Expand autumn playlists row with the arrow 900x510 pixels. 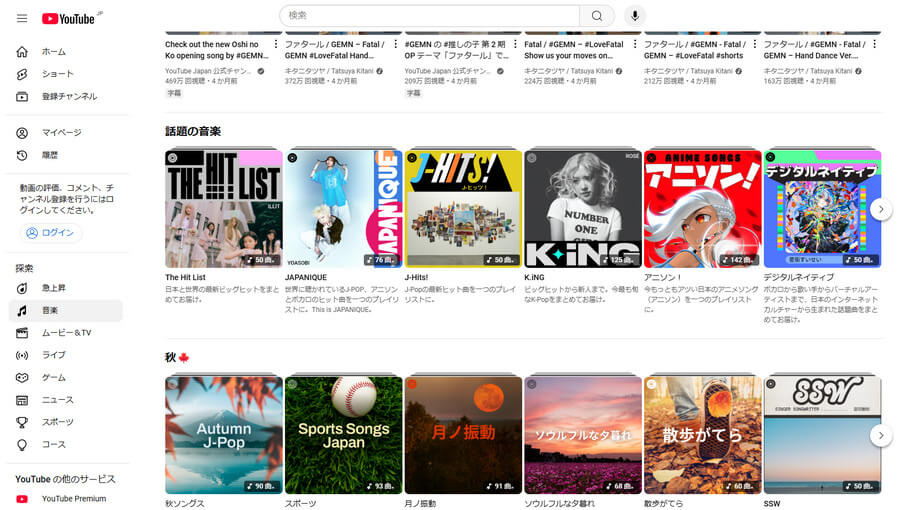coord(880,435)
